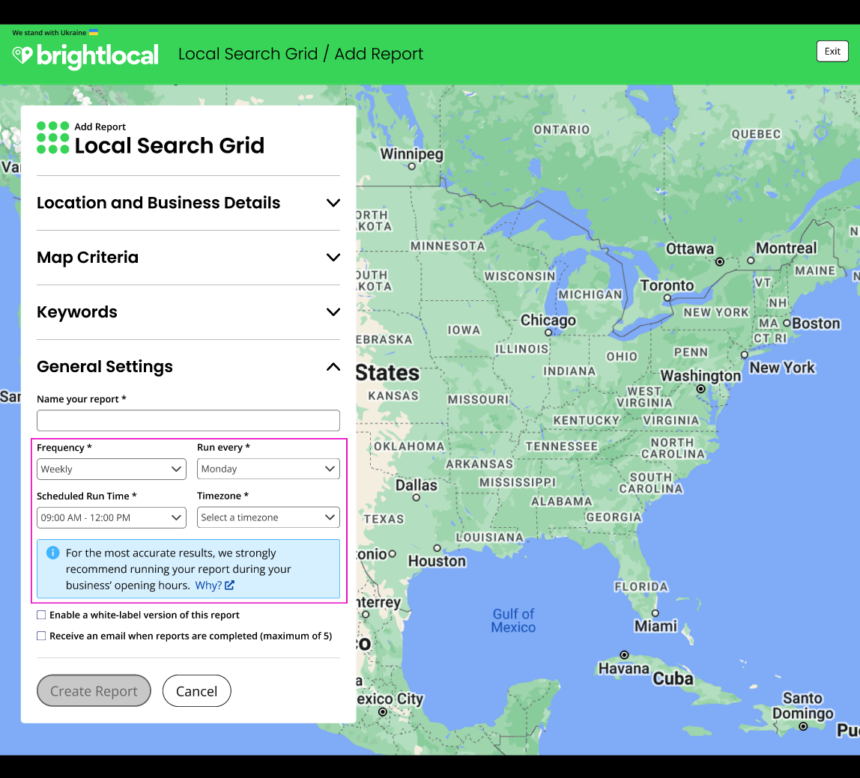Open the Run every dropdown showing Monday
The width and height of the screenshot is (860, 778).
(x=268, y=469)
